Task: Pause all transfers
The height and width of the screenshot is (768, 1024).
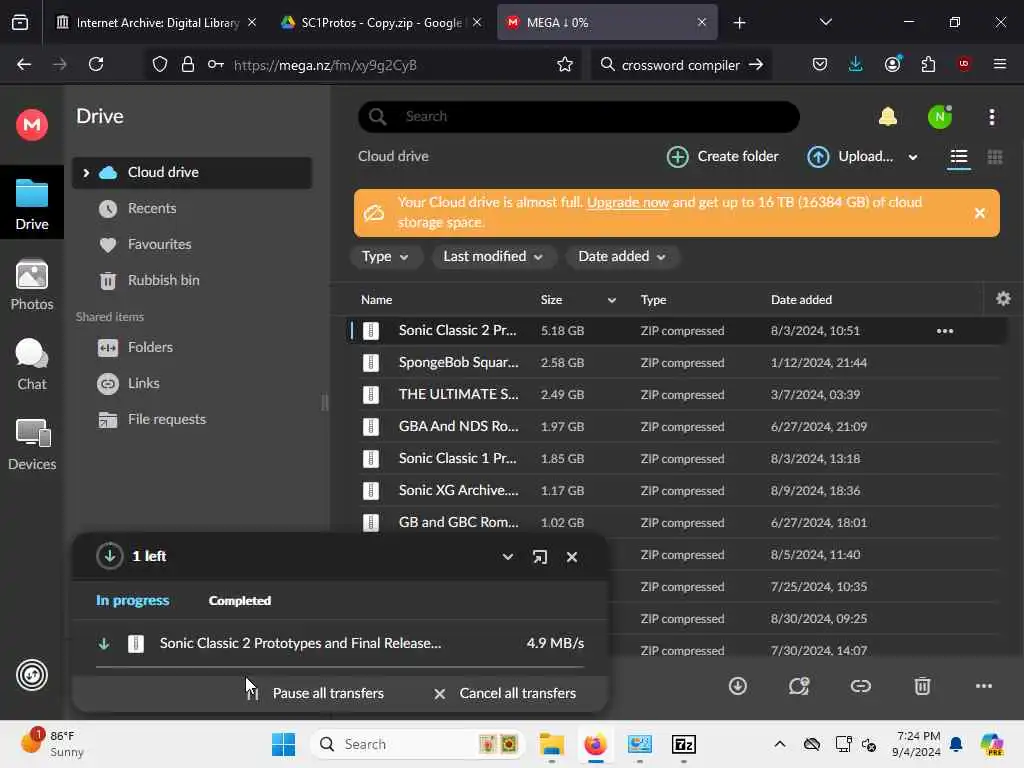Action: point(316,693)
